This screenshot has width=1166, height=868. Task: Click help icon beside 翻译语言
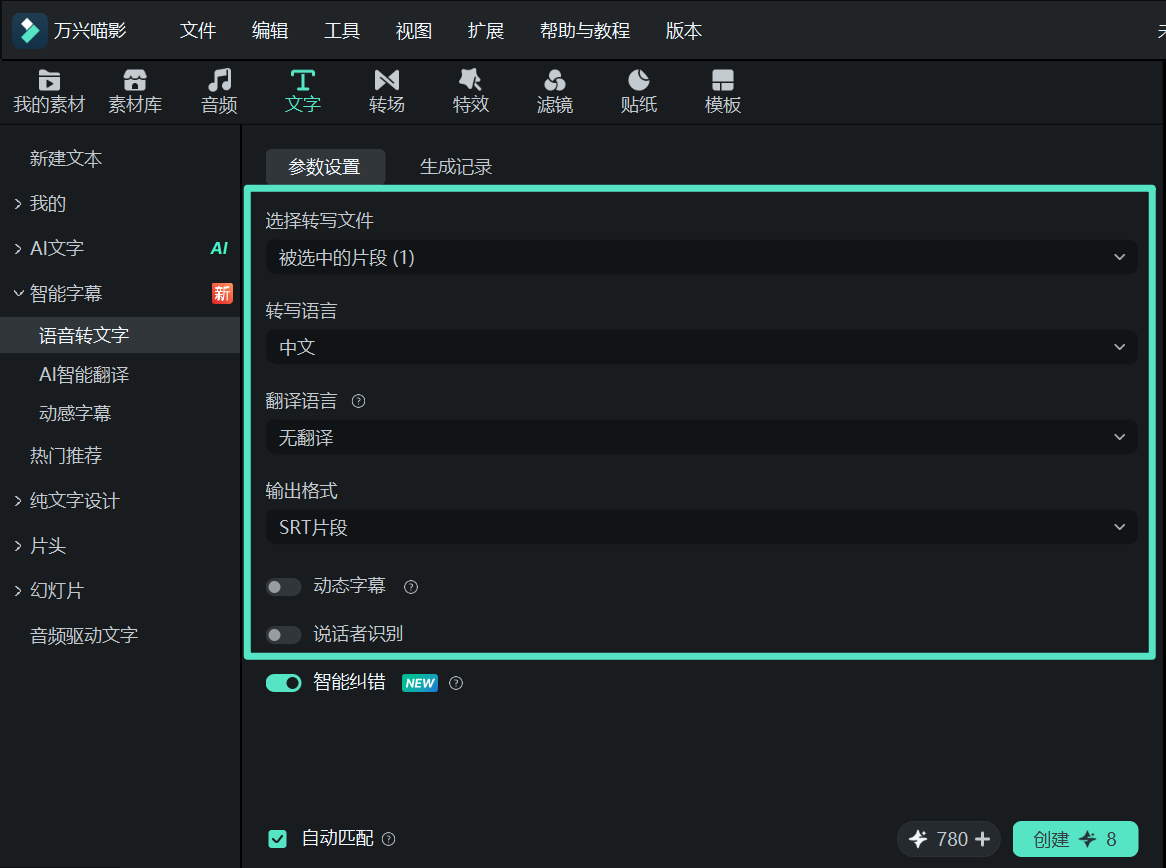pos(358,402)
